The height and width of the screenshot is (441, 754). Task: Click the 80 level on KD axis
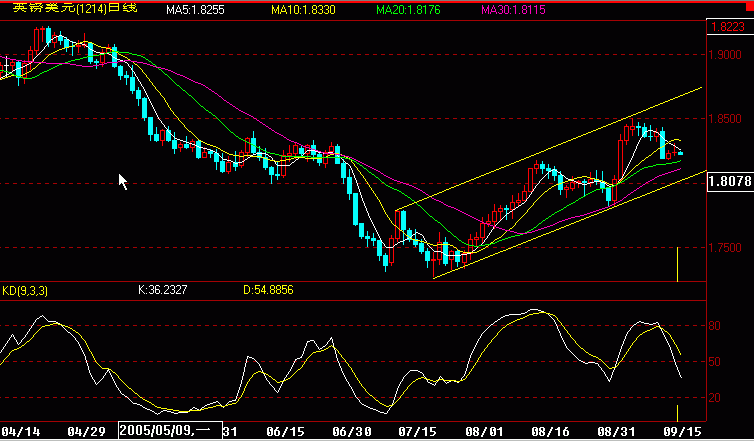tap(715, 326)
